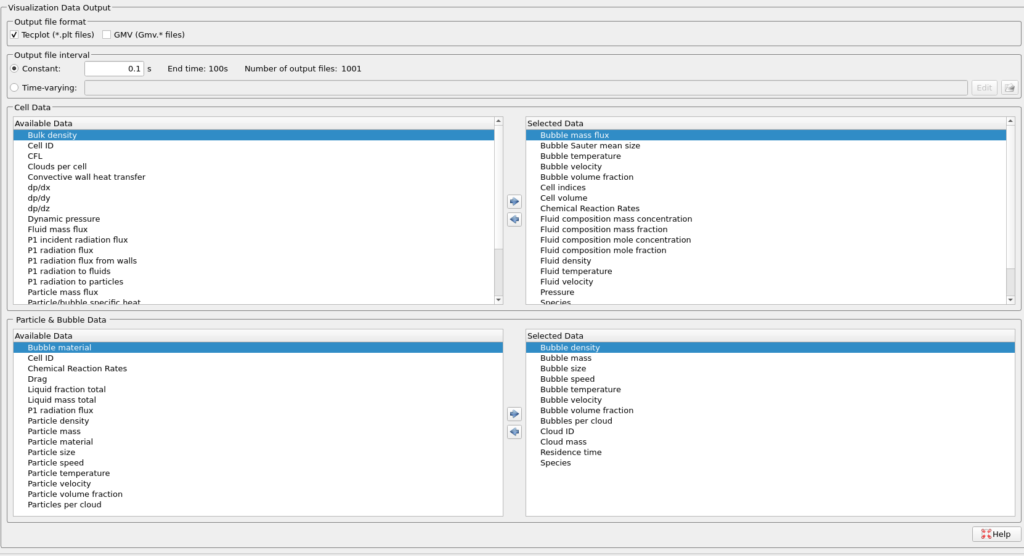Enable GMV (Gmv.* files) output format
The height and width of the screenshot is (556, 1024).
(107, 35)
